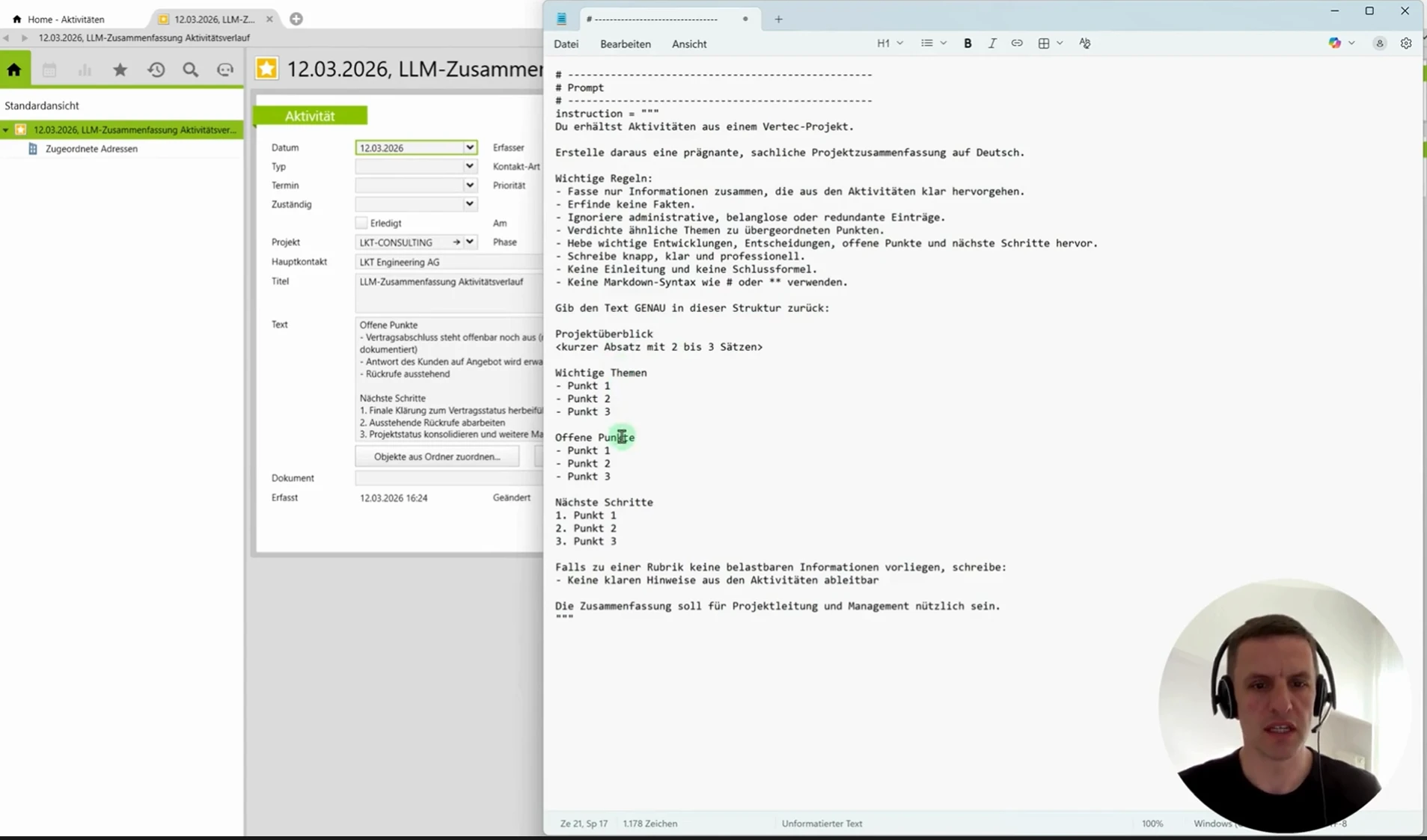Image resolution: width=1427 pixels, height=840 pixels.
Task: Check the Erledigt checkbox
Action: pos(361,223)
